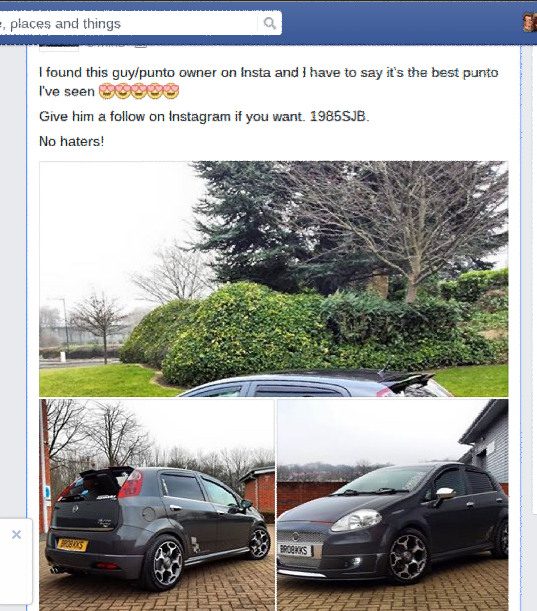Click the white popup panel below the X

(x=16, y=561)
